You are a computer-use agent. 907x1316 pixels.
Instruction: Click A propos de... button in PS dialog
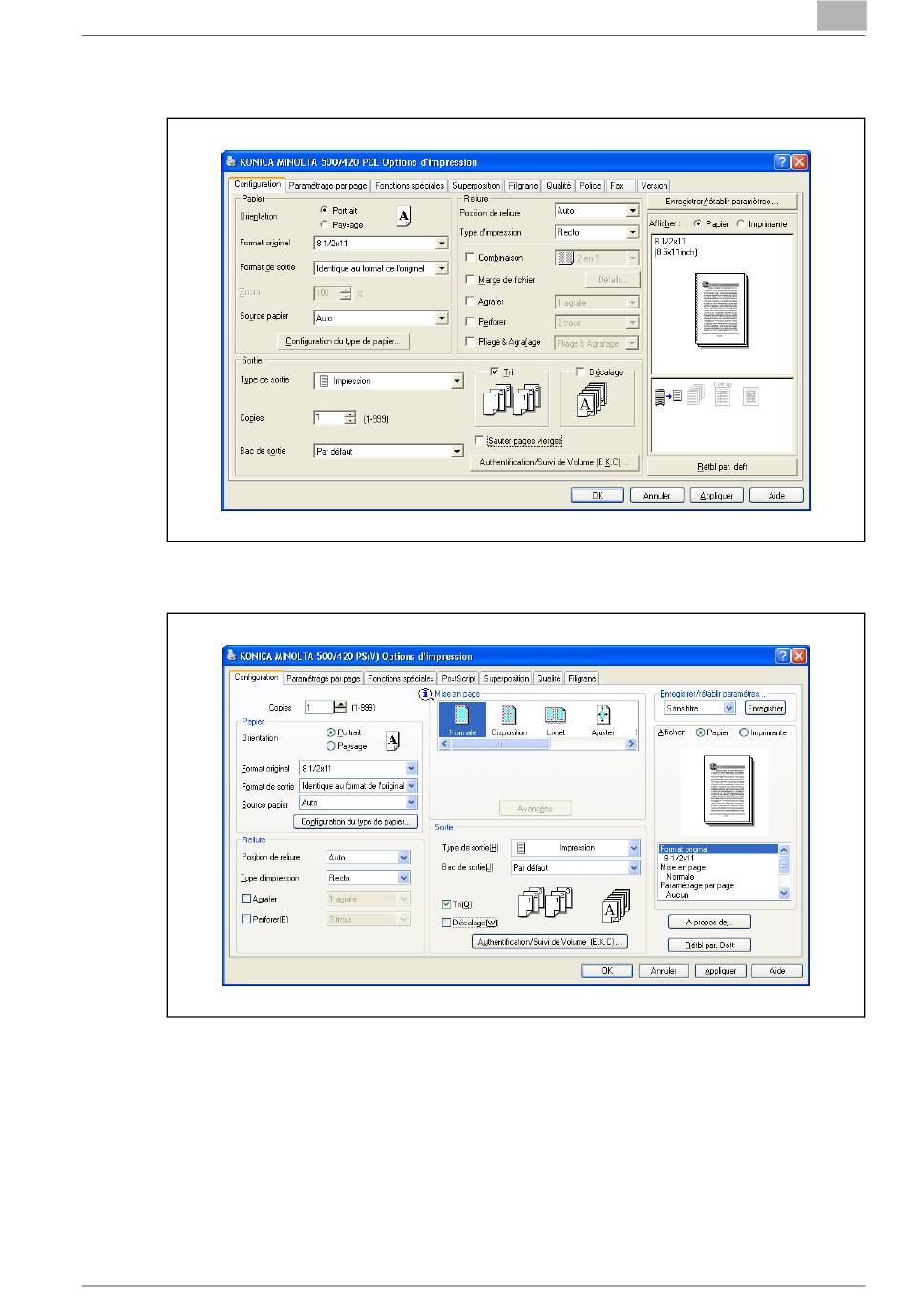[x=707, y=923]
